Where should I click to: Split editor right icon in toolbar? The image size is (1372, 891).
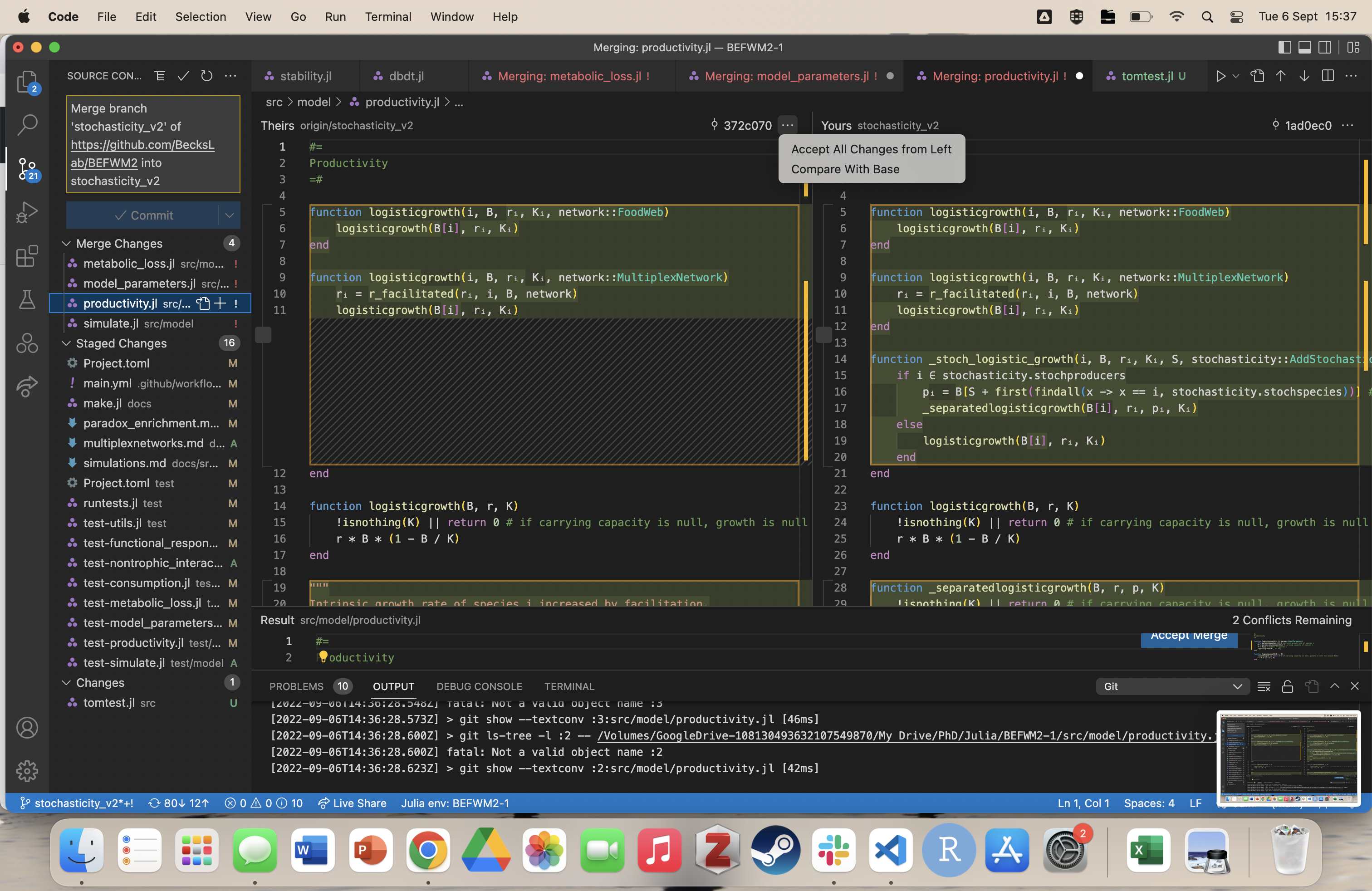pyautogui.click(x=1328, y=75)
